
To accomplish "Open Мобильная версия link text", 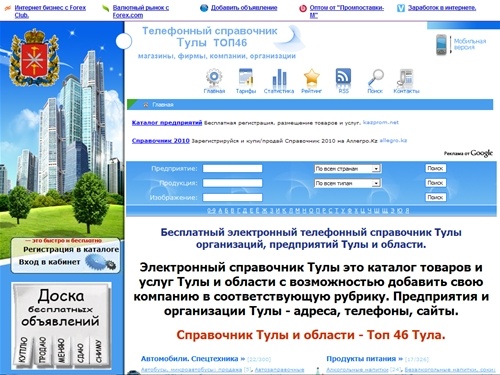I will click(x=470, y=44).
